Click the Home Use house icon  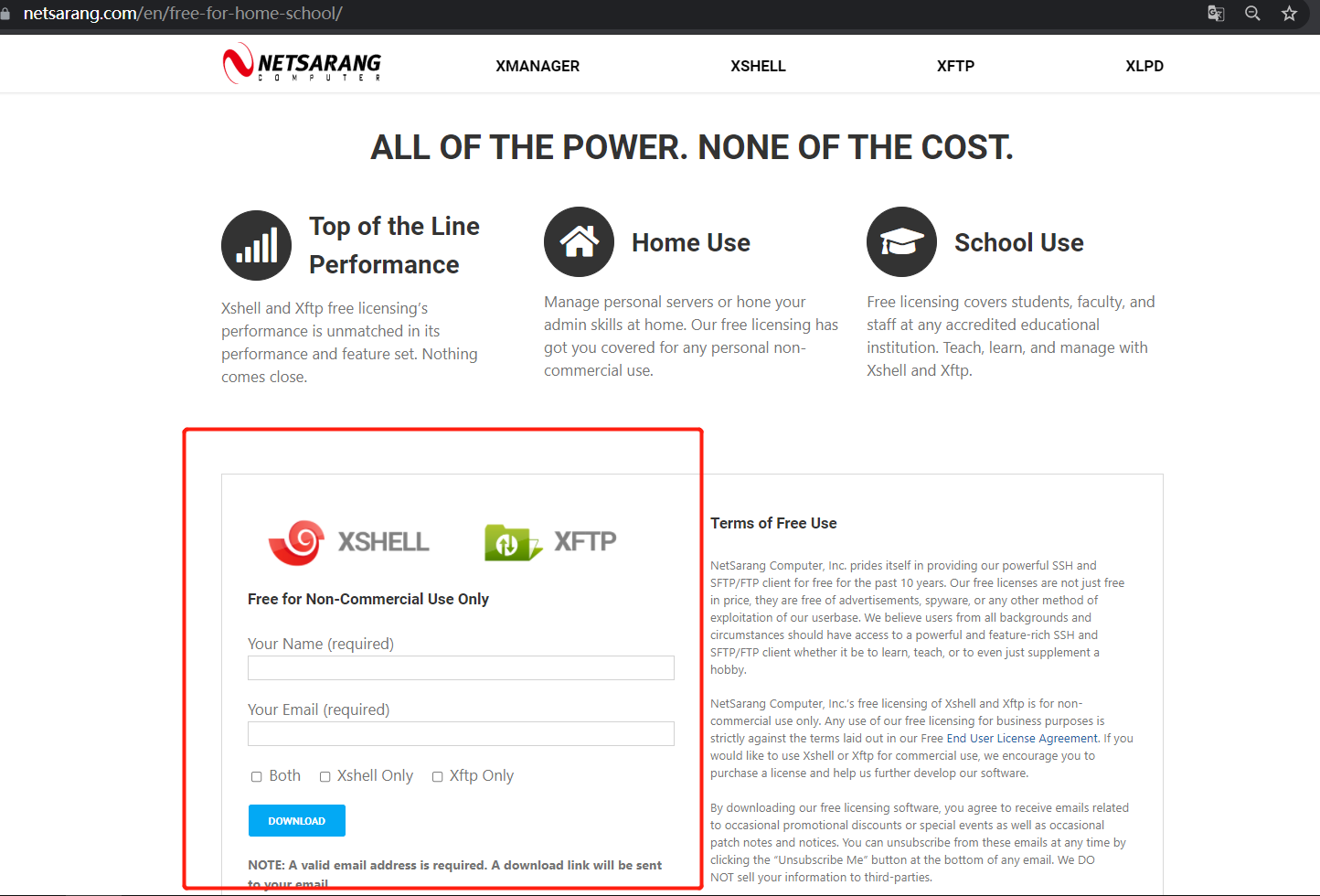(x=579, y=241)
